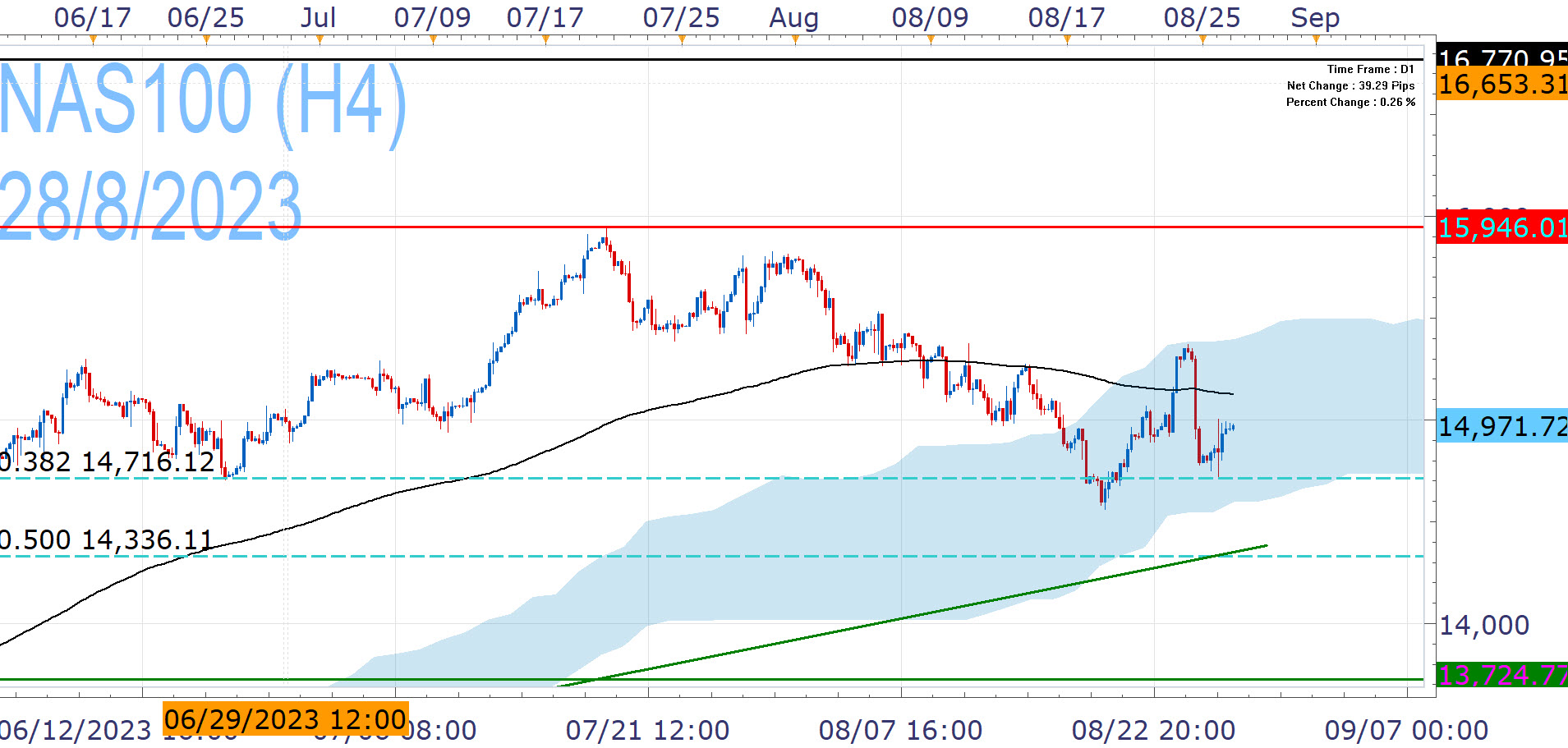
Task: Click the Net Change : 39.29 Pips text
Action: (1350, 86)
